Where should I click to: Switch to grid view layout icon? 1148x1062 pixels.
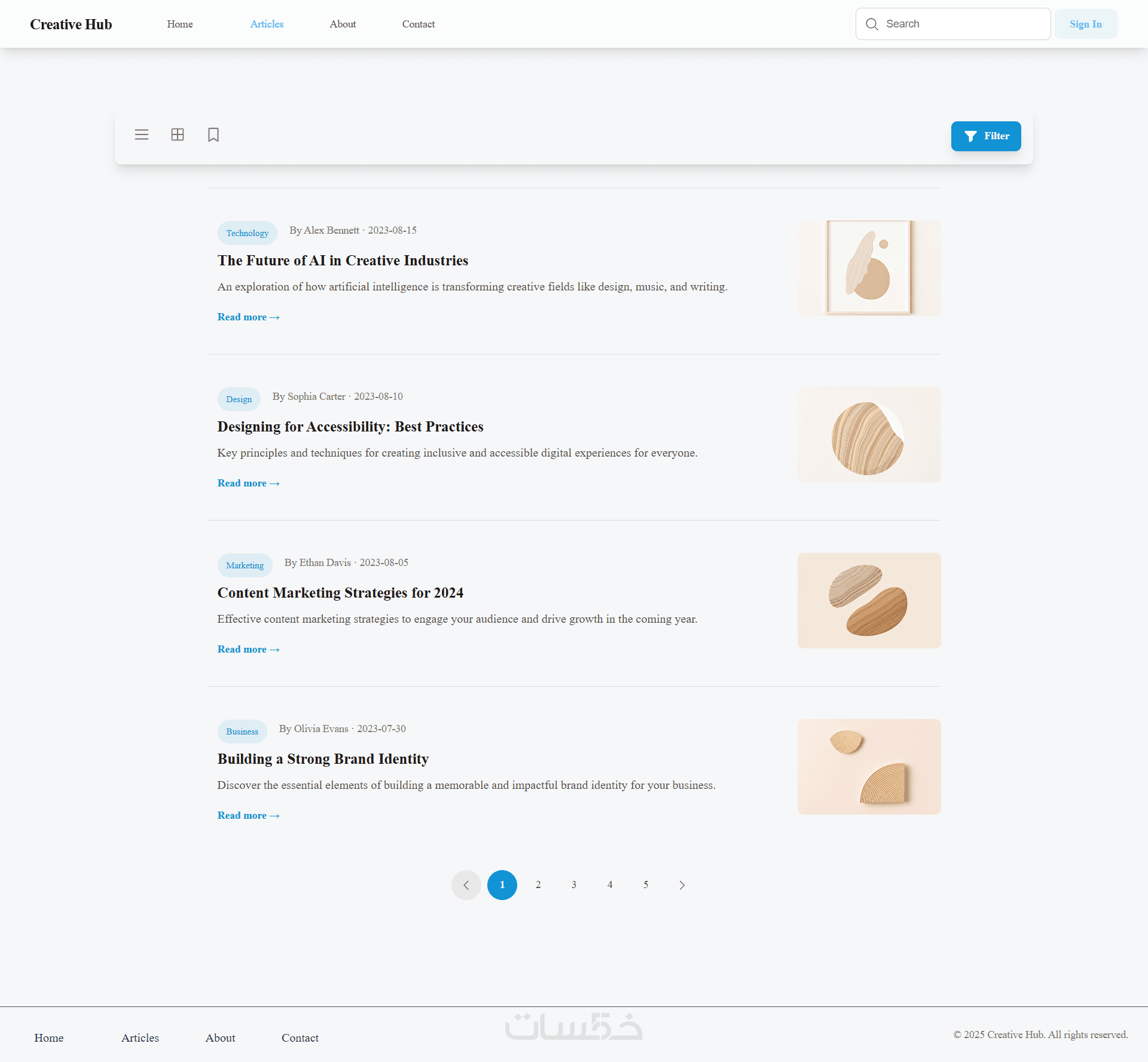coord(178,135)
